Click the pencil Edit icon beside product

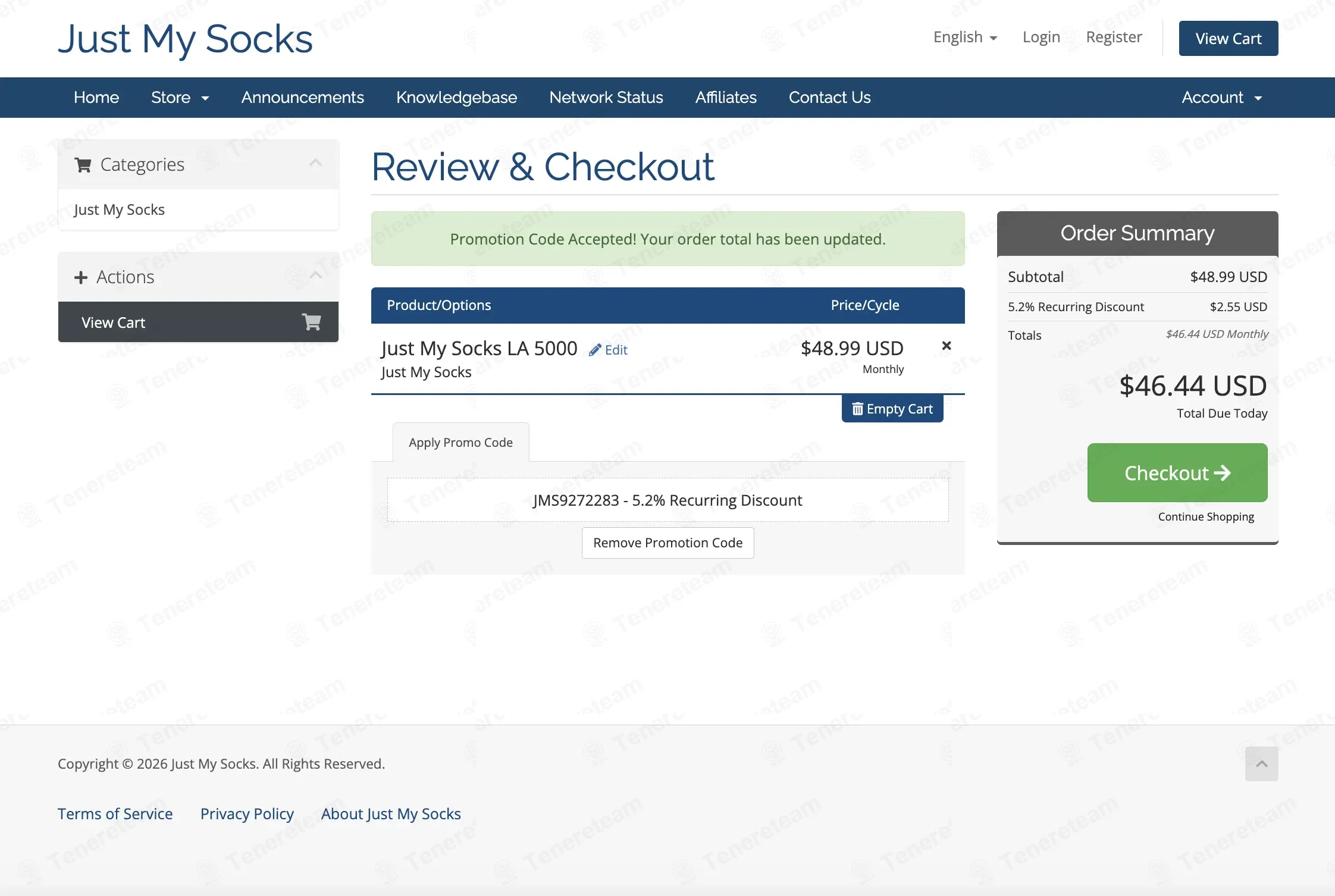pos(594,350)
